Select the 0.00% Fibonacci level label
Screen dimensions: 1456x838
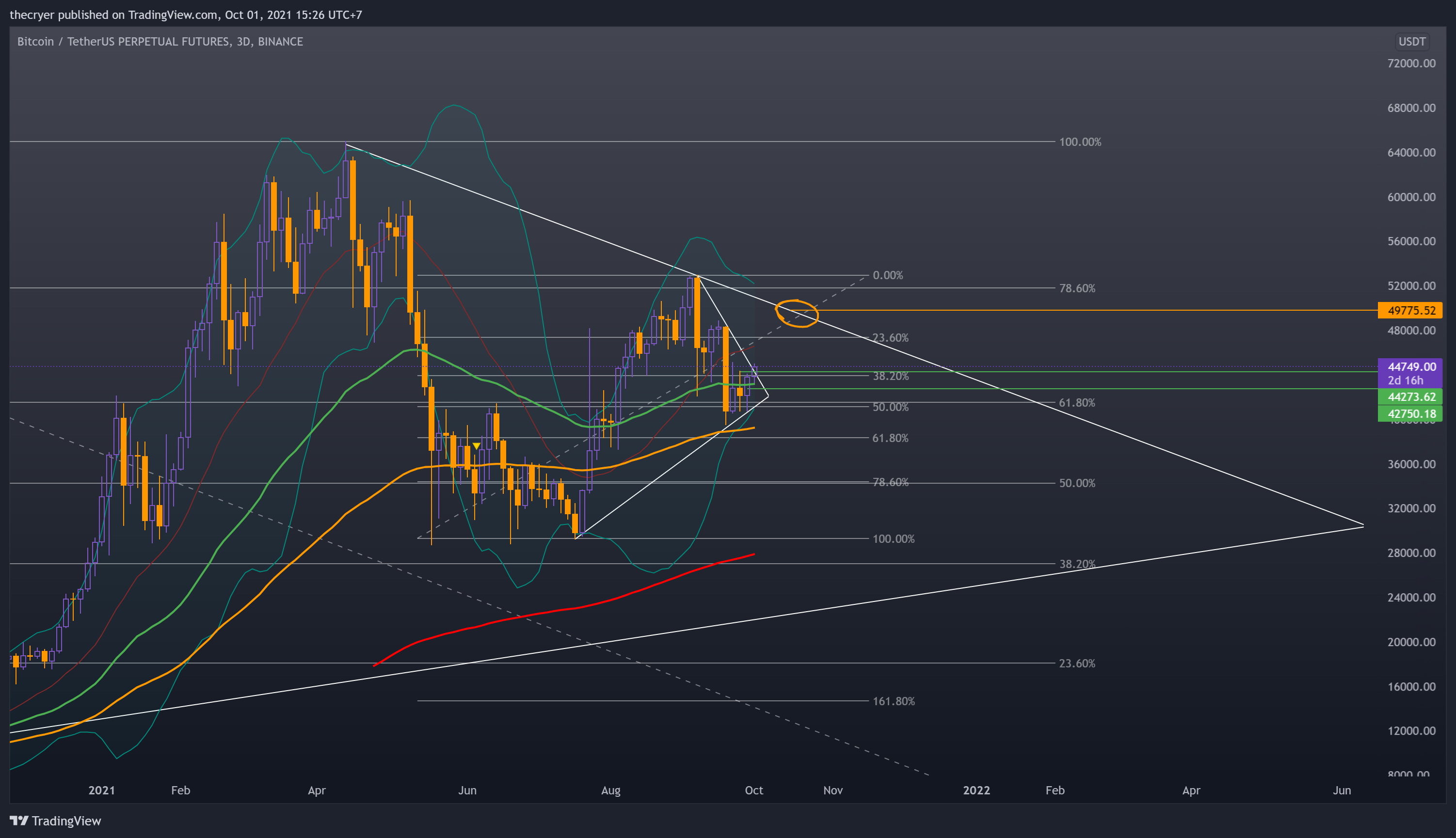pyautogui.click(x=888, y=275)
